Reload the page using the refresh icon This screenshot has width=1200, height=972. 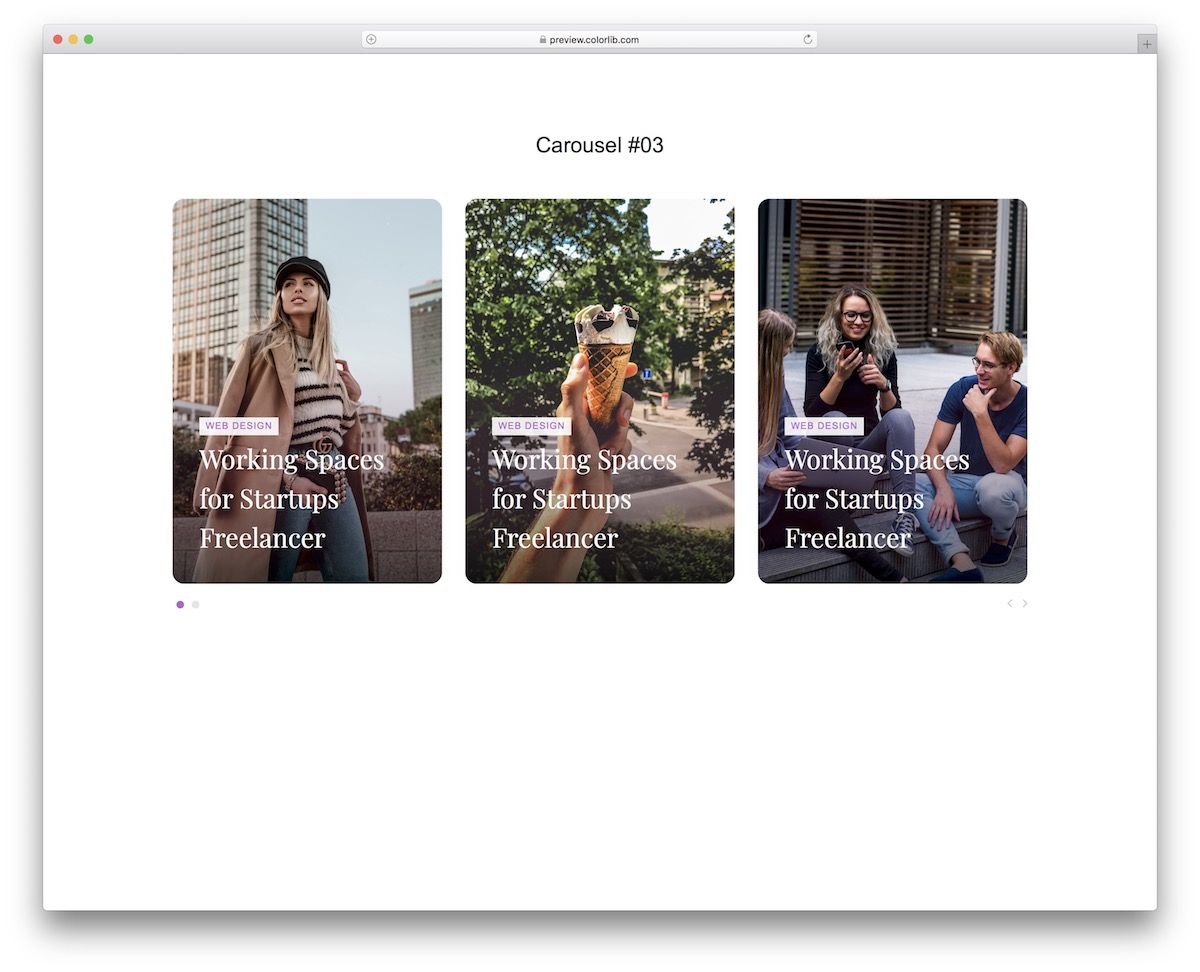[x=808, y=40]
